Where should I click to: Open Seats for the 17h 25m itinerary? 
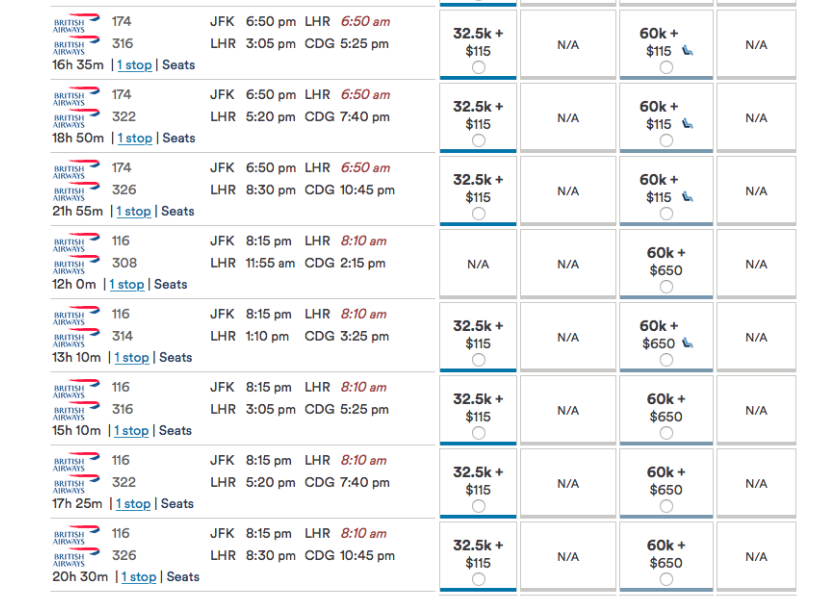coord(177,503)
